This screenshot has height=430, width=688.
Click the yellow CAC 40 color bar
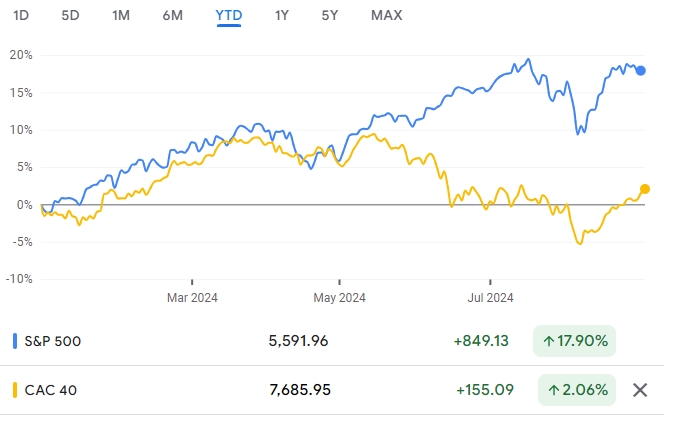pyautogui.click(x=15, y=390)
